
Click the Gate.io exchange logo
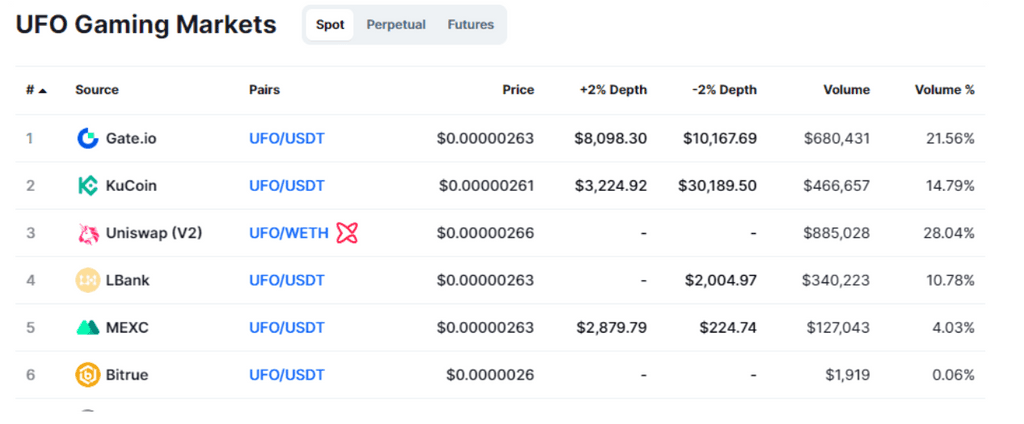click(88, 139)
